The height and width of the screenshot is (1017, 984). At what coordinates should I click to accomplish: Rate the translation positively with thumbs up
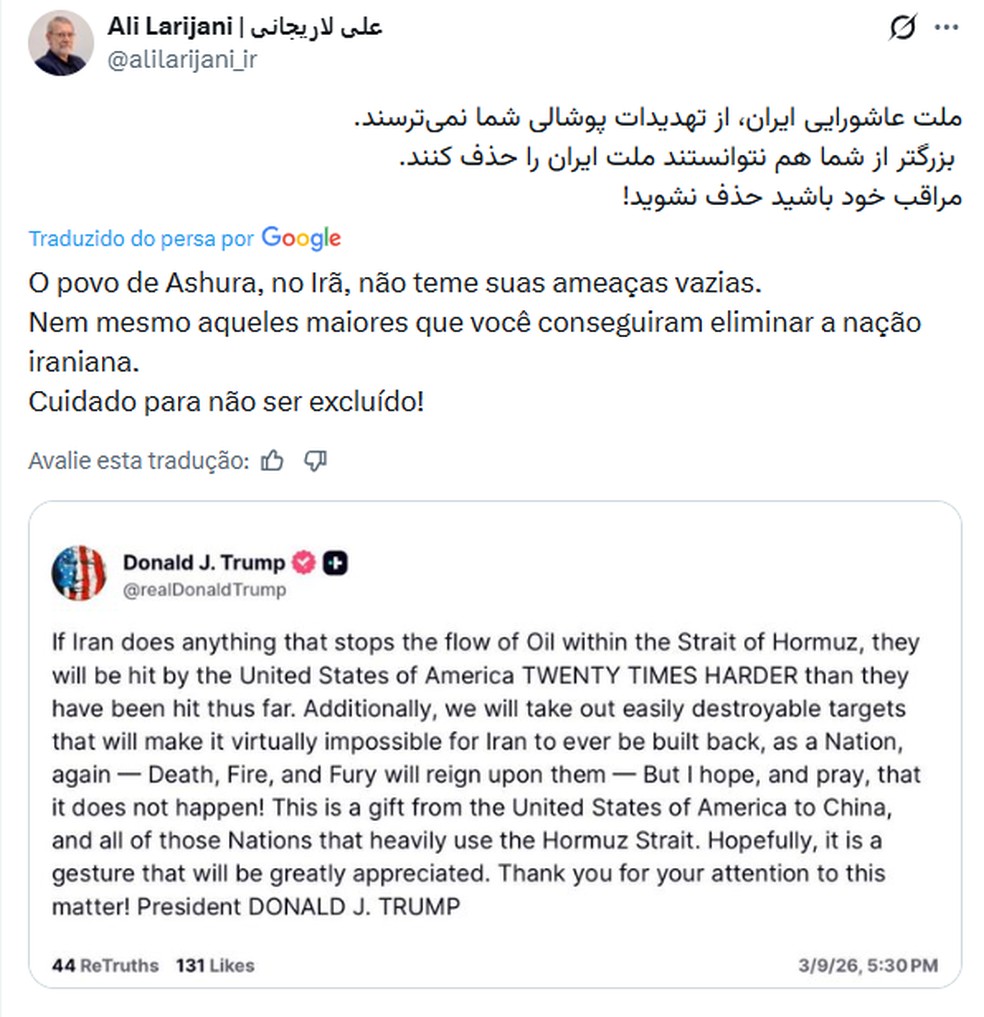272,459
